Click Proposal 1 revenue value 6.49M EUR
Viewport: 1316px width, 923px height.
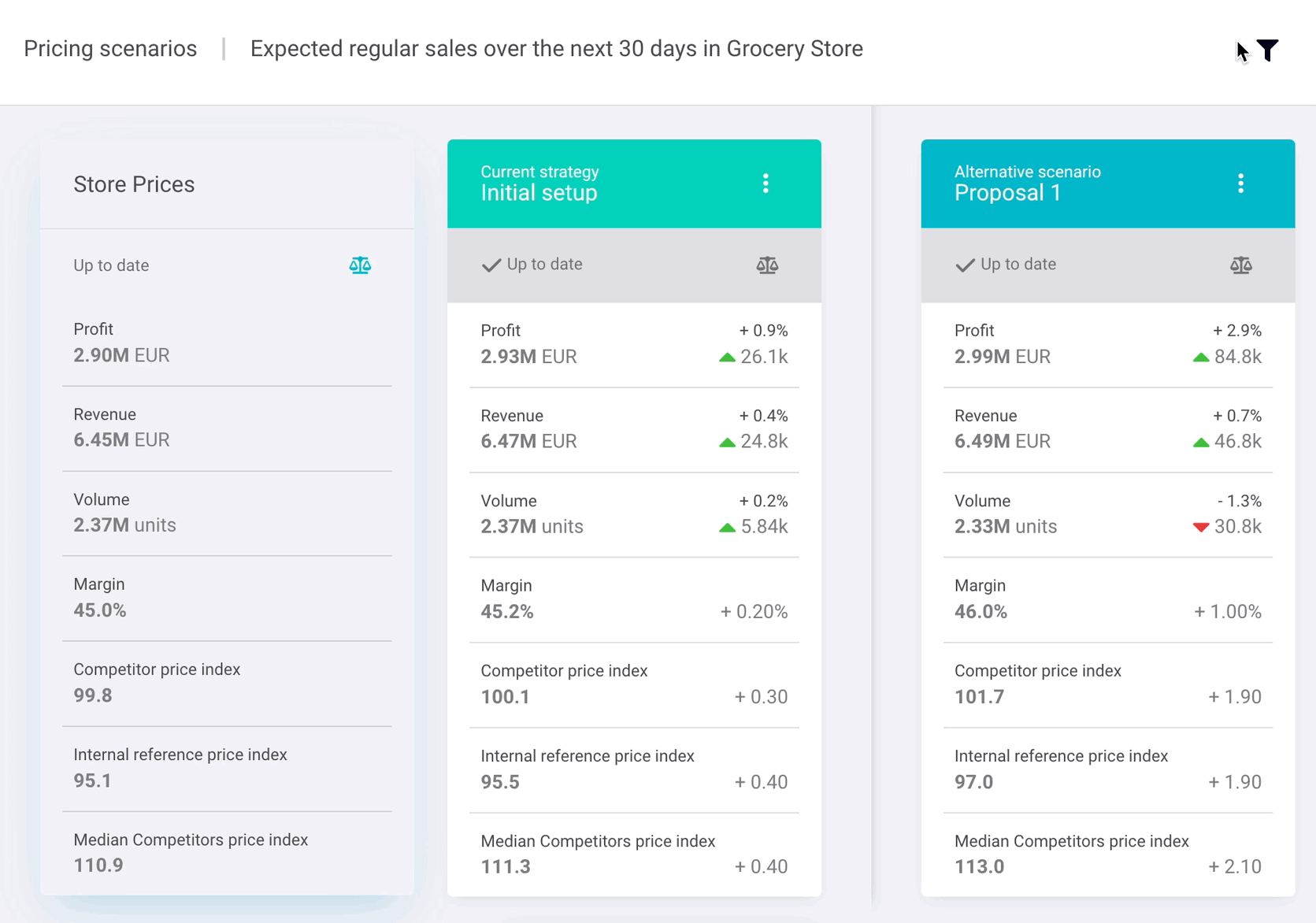click(x=1003, y=442)
